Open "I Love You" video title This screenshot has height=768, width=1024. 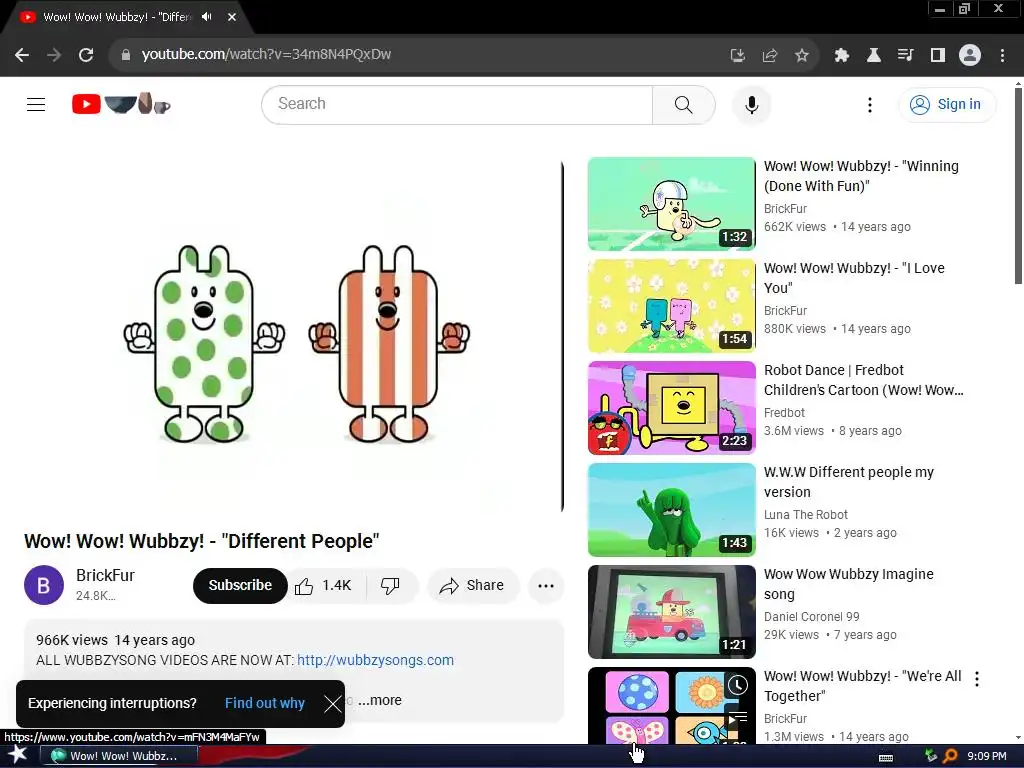[x=854, y=278]
